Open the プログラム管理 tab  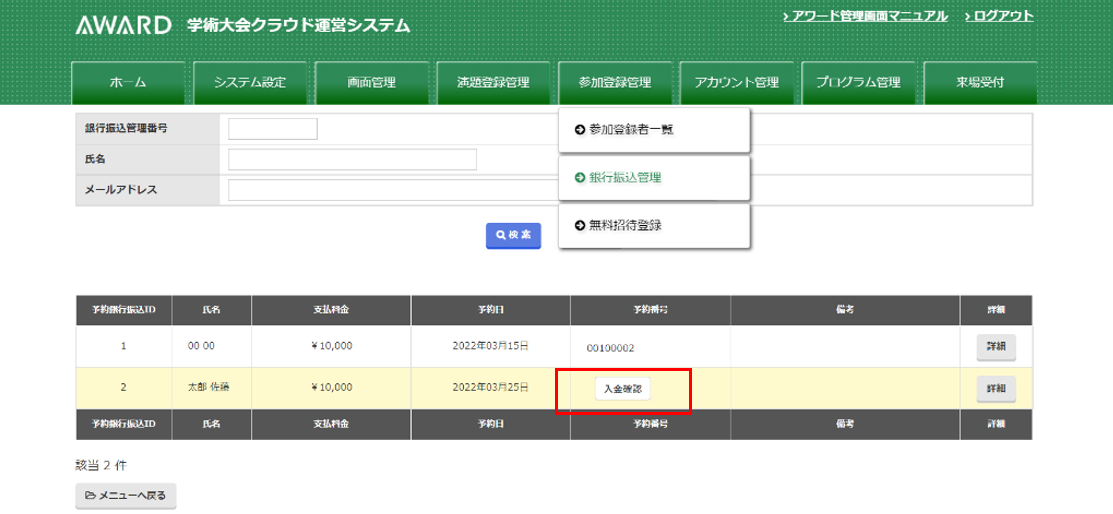point(858,83)
